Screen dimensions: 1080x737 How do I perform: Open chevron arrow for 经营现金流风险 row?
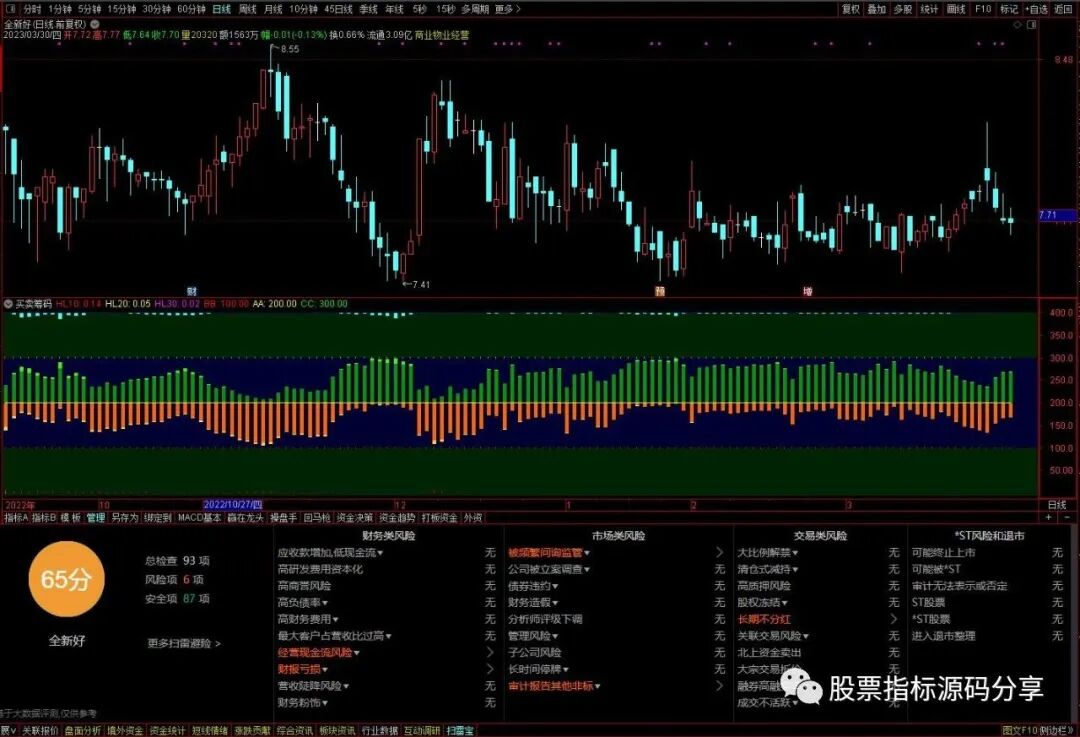click(490, 652)
